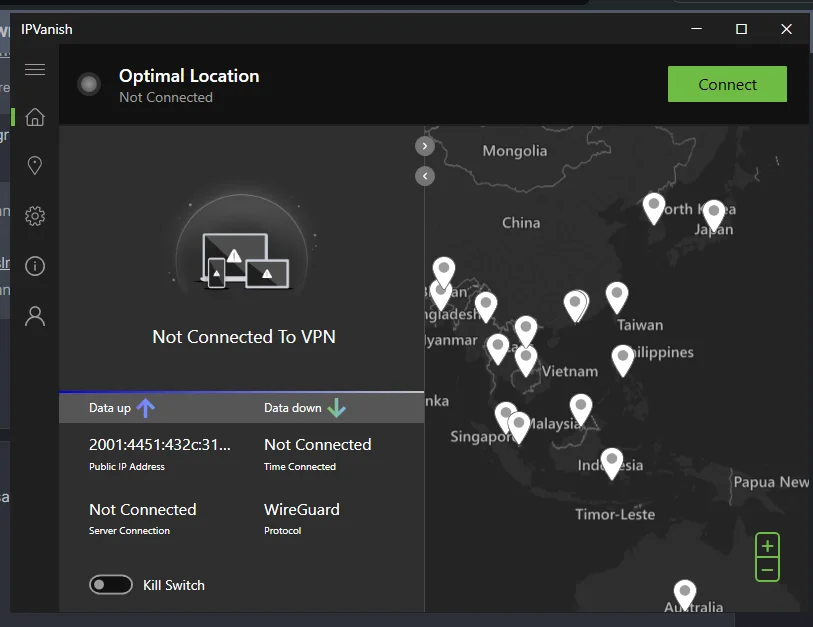Open the Info sidebar icon
The width and height of the screenshot is (813, 627).
(35, 266)
